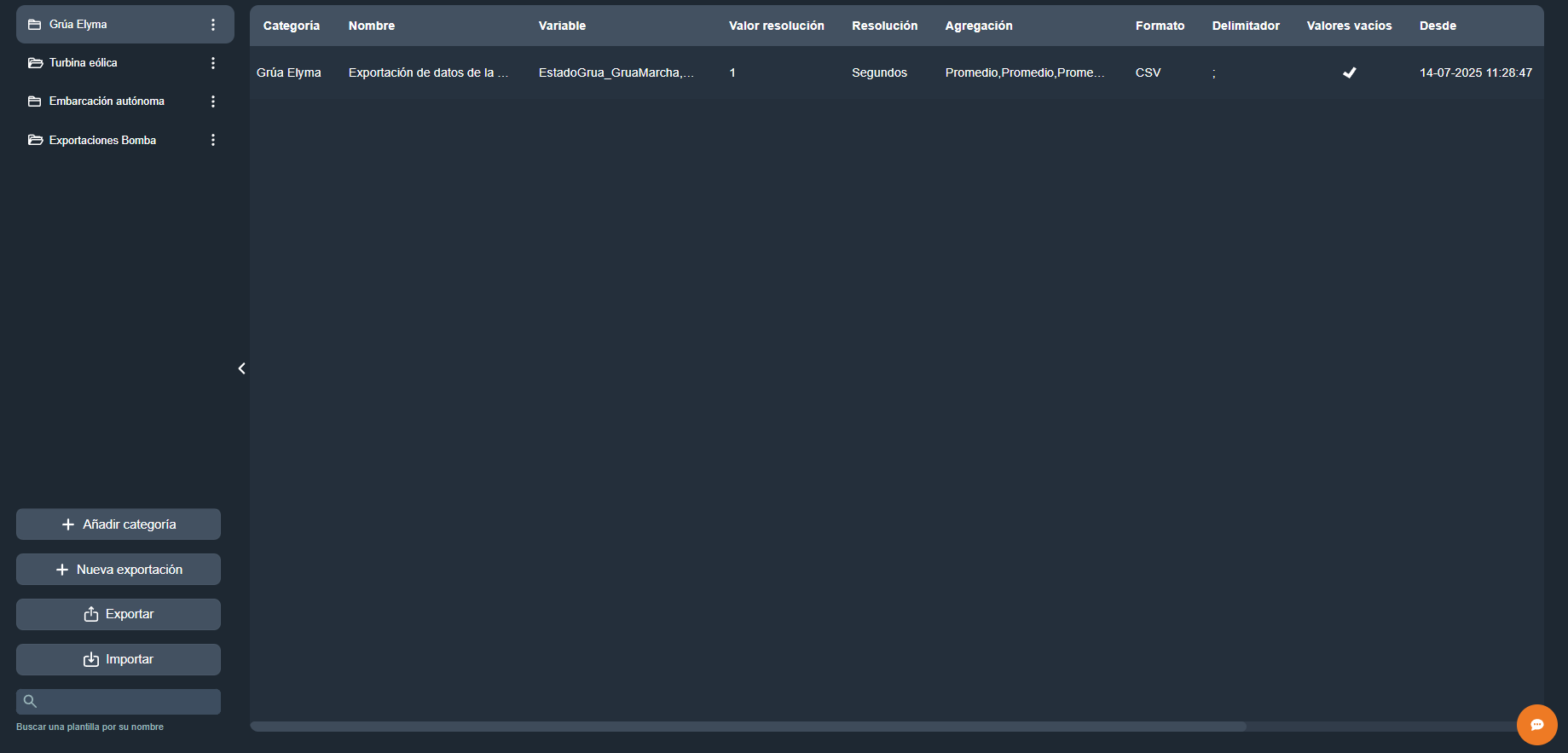Focus the template name search field

tap(128, 701)
